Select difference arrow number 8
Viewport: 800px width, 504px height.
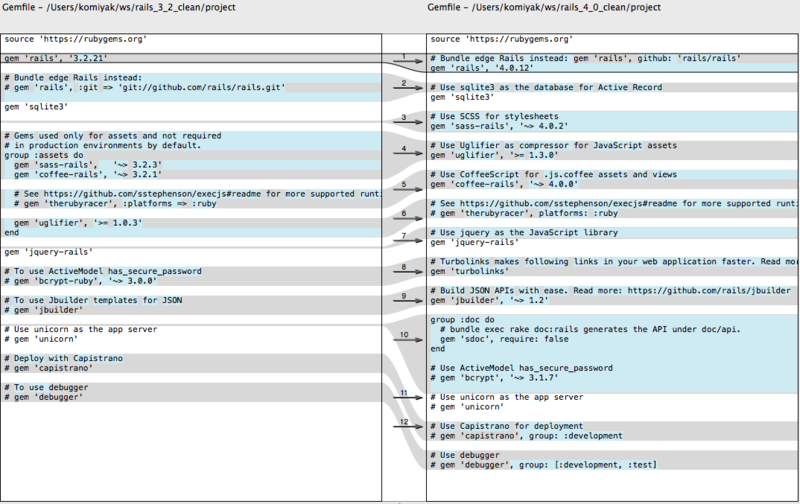coord(407,271)
